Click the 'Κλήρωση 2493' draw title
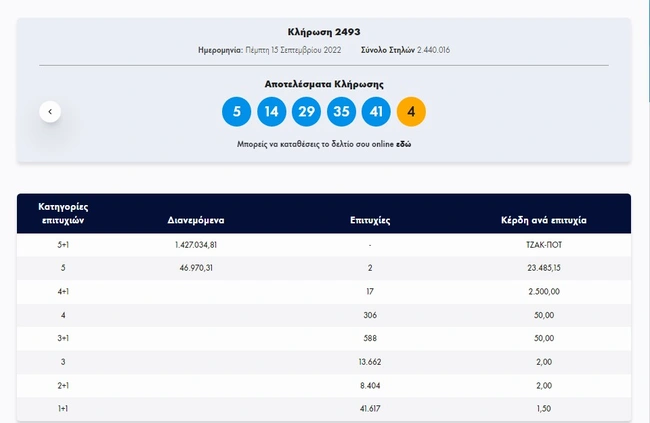650x423 pixels. (x=324, y=31)
